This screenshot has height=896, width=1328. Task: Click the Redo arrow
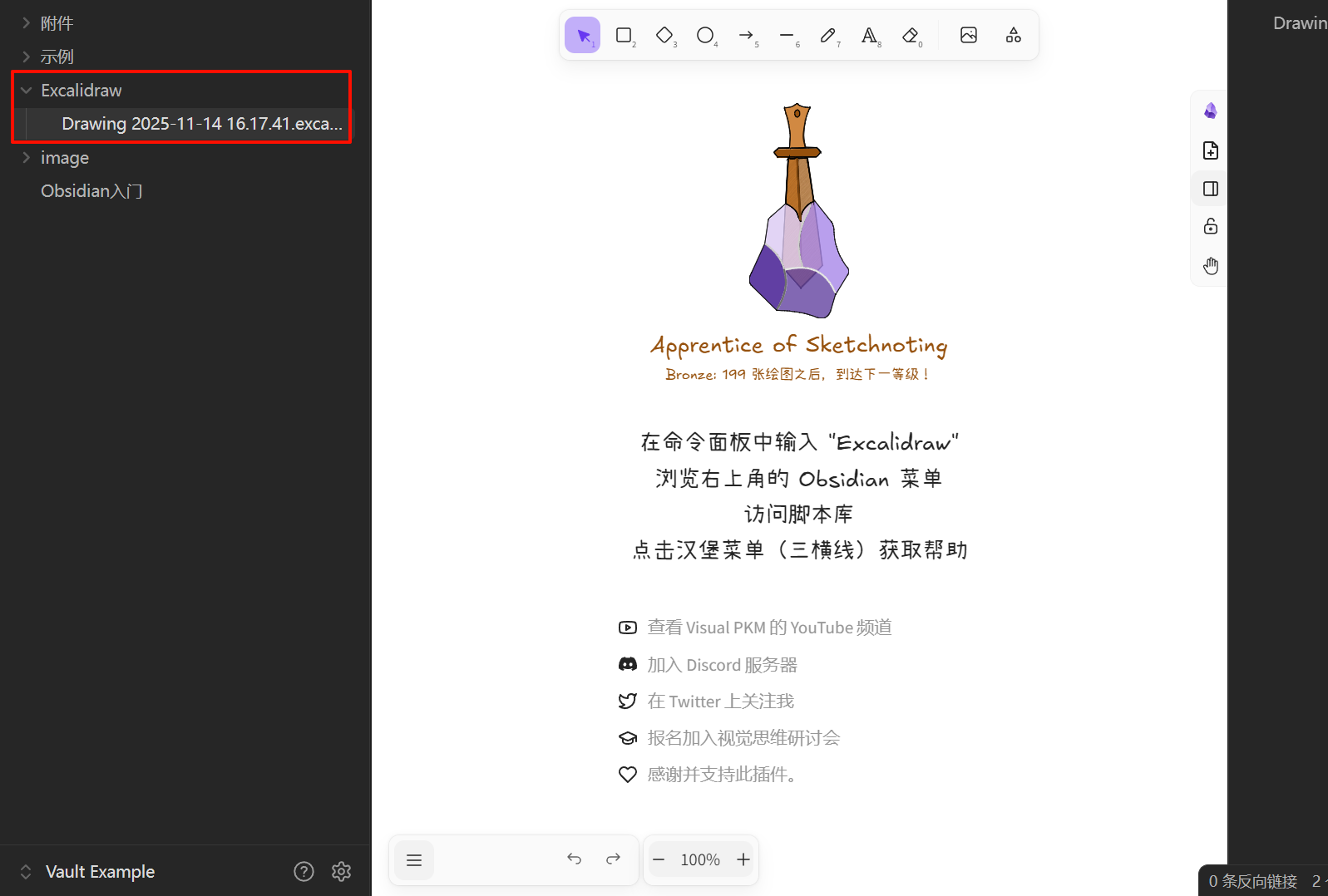(x=613, y=859)
